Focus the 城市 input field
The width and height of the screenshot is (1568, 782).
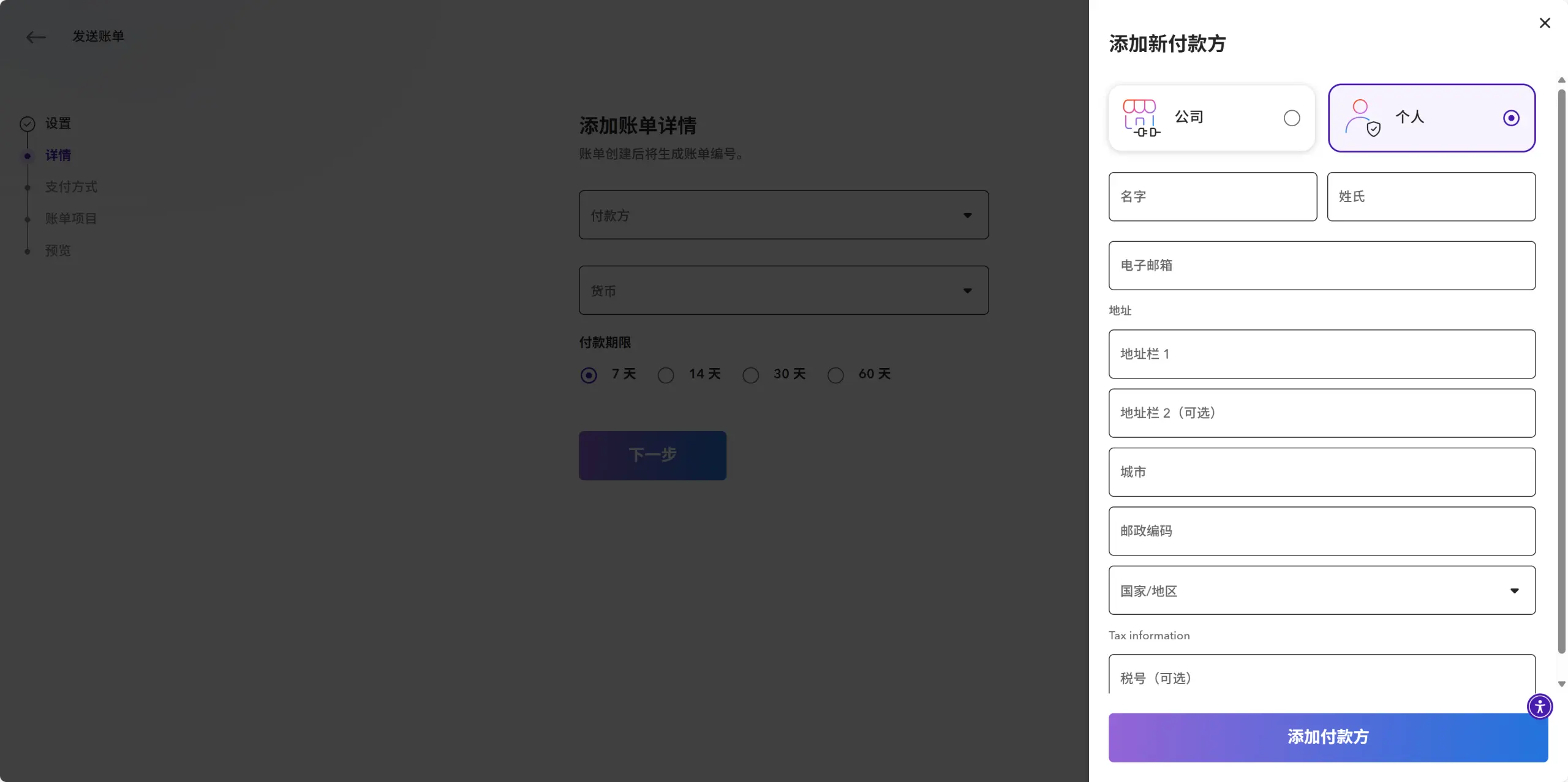click(x=1322, y=472)
